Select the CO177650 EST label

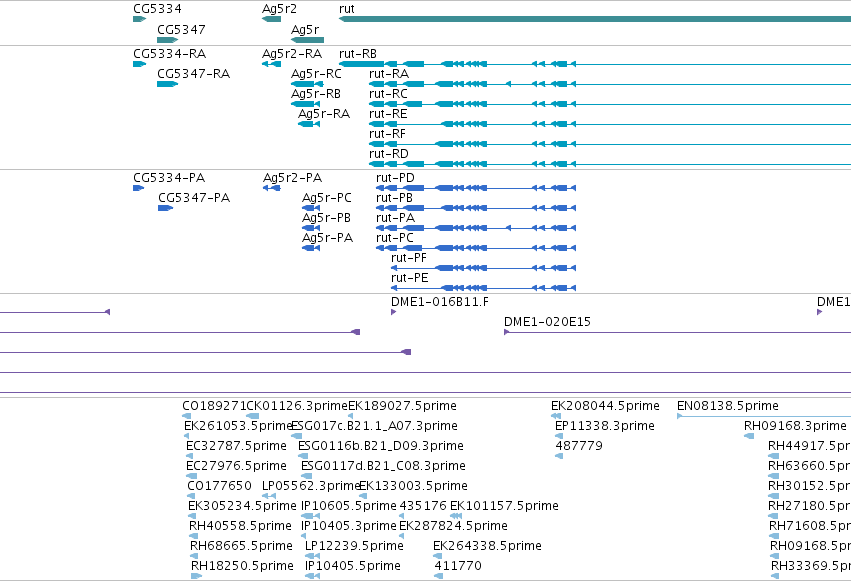219,486
